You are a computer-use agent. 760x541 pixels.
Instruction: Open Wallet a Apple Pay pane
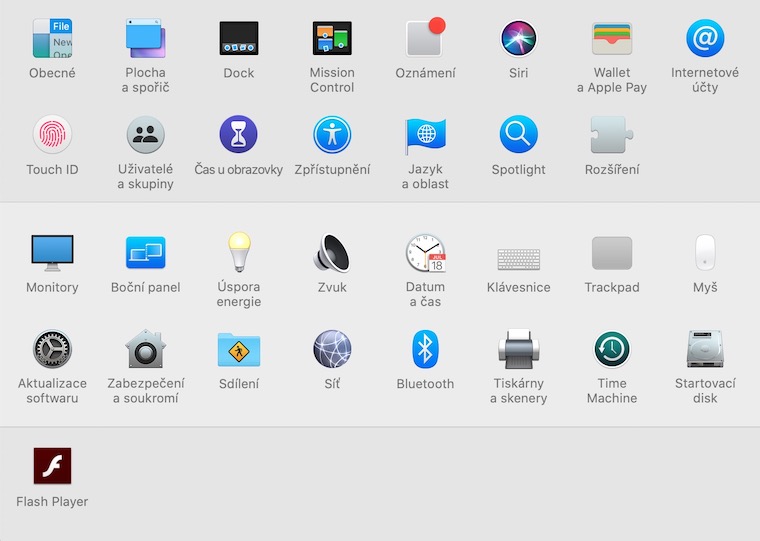click(x=612, y=38)
